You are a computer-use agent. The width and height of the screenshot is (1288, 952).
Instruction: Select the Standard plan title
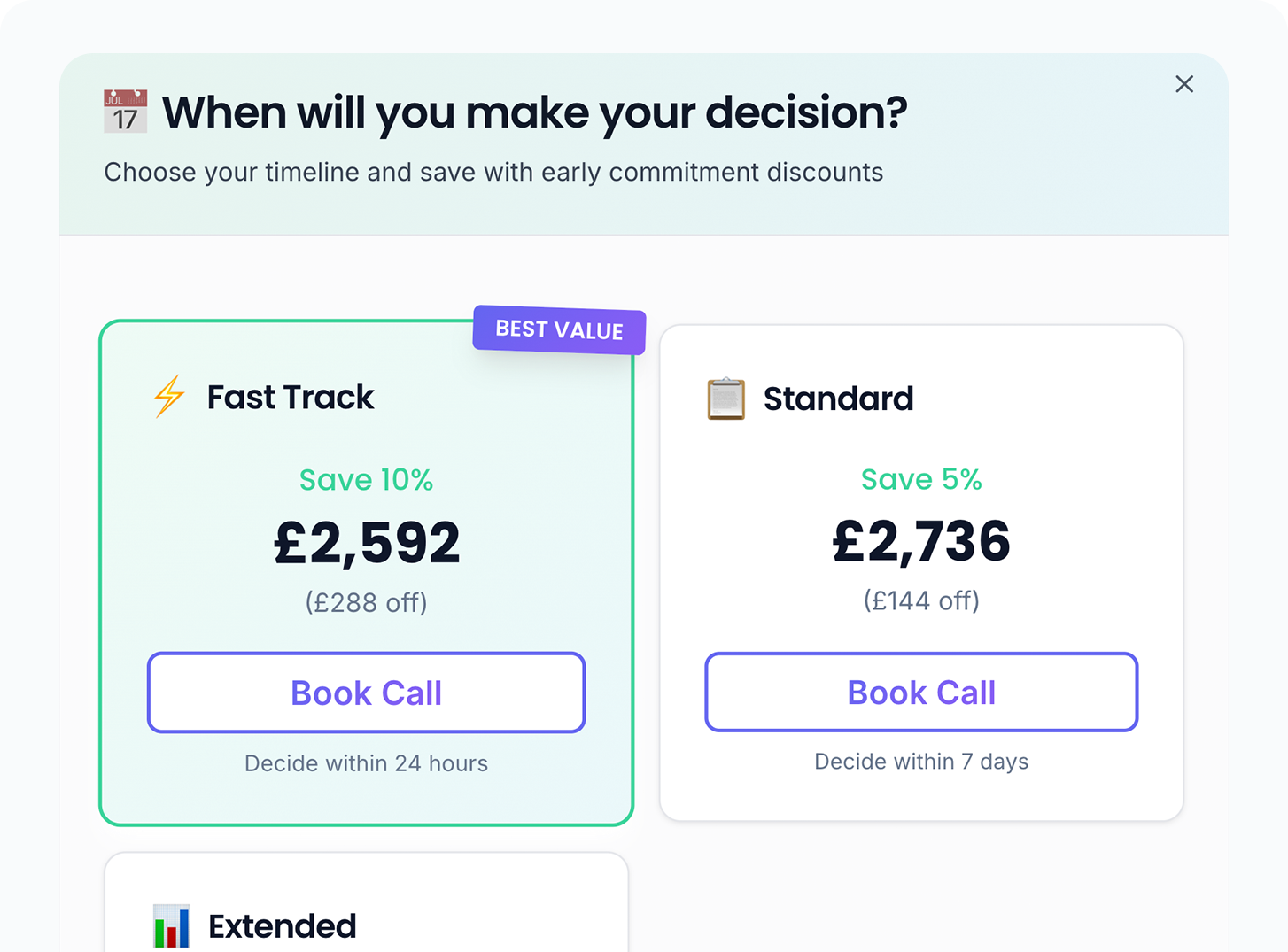pos(838,399)
